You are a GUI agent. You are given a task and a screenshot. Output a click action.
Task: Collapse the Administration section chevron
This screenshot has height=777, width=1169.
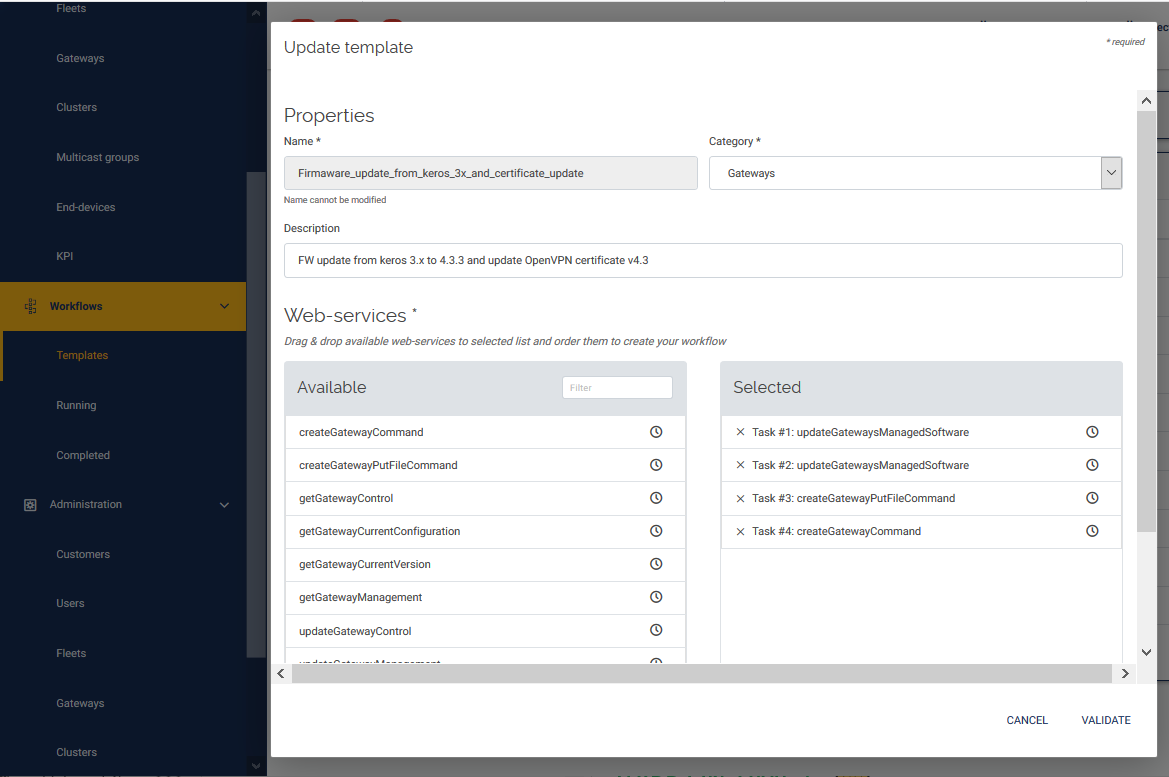coord(224,505)
